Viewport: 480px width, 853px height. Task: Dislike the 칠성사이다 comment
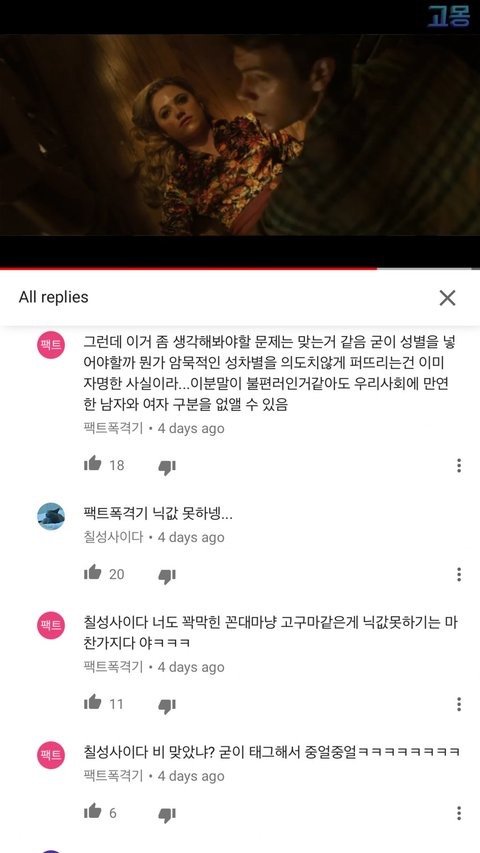(x=167, y=576)
